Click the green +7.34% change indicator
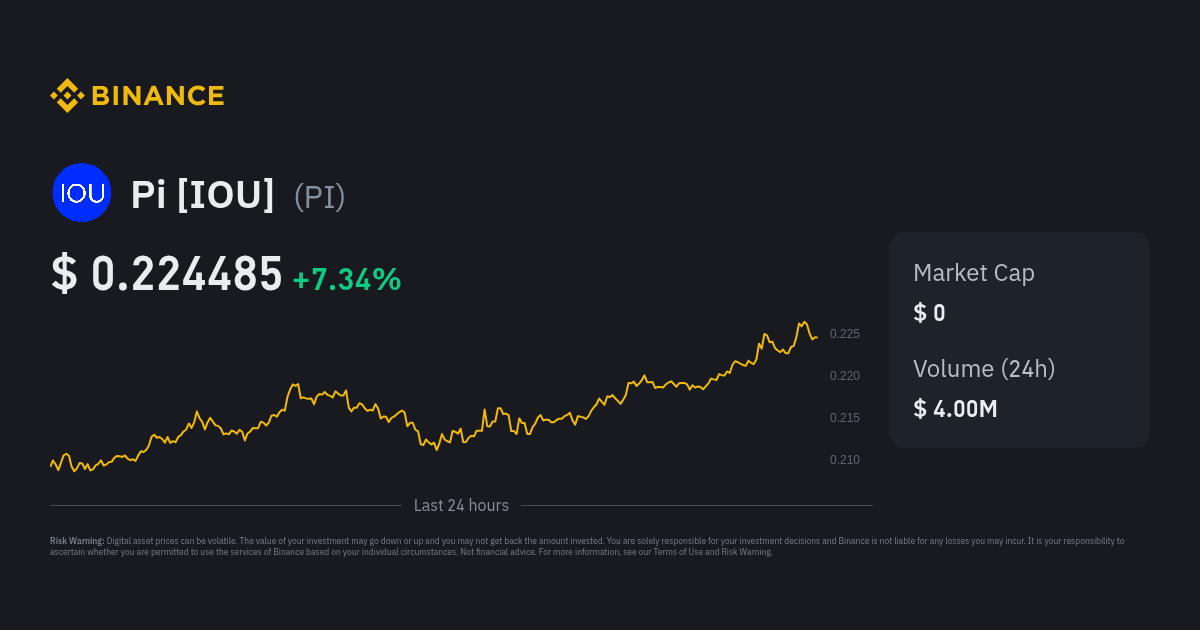1200x630 pixels. [x=347, y=280]
